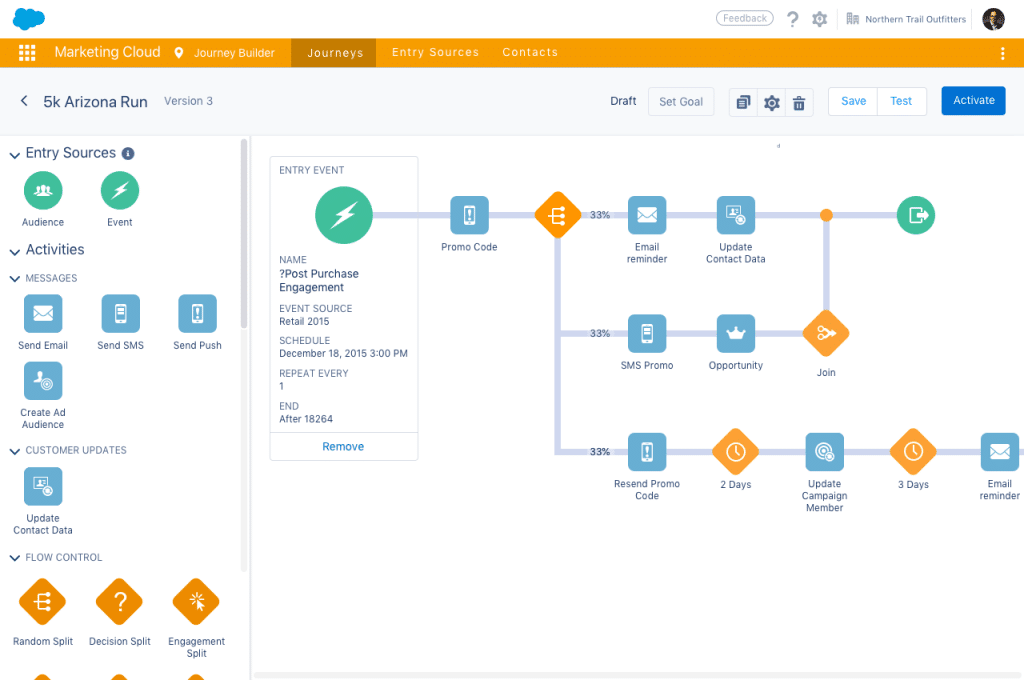
Task: Click the Remove link in entry event card
Action: [343, 447]
